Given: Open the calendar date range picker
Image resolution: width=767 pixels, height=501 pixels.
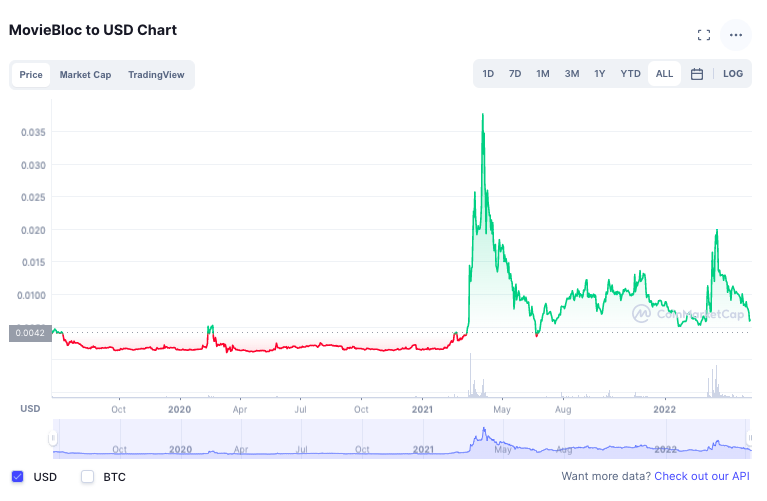Looking at the screenshot, I should [x=697, y=74].
